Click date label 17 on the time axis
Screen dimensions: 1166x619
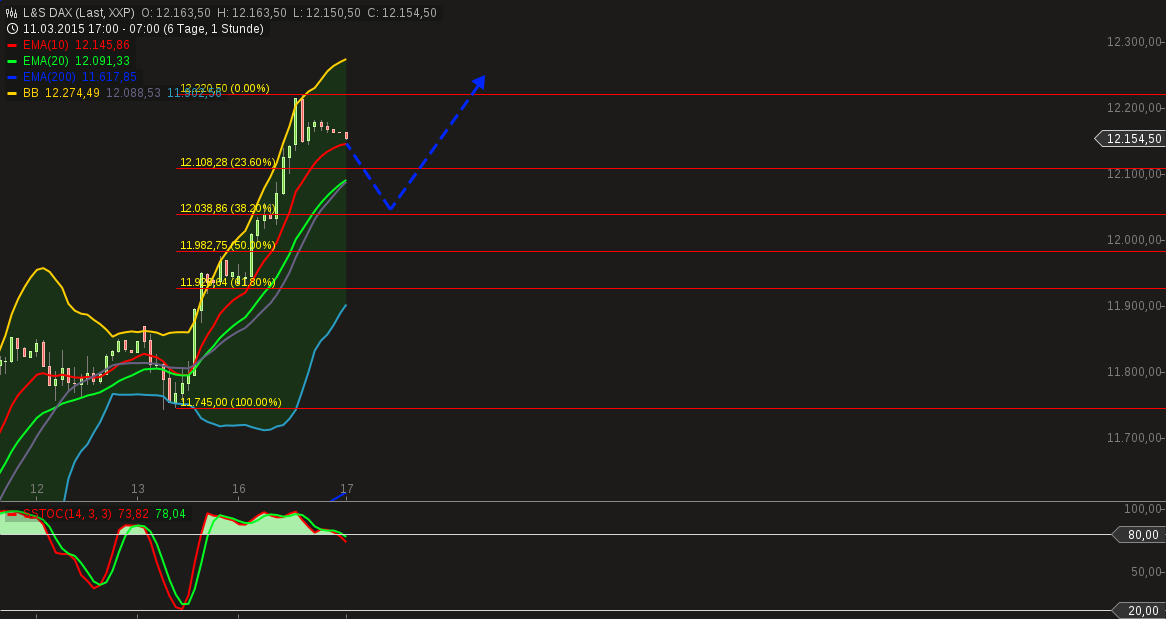pyautogui.click(x=347, y=489)
